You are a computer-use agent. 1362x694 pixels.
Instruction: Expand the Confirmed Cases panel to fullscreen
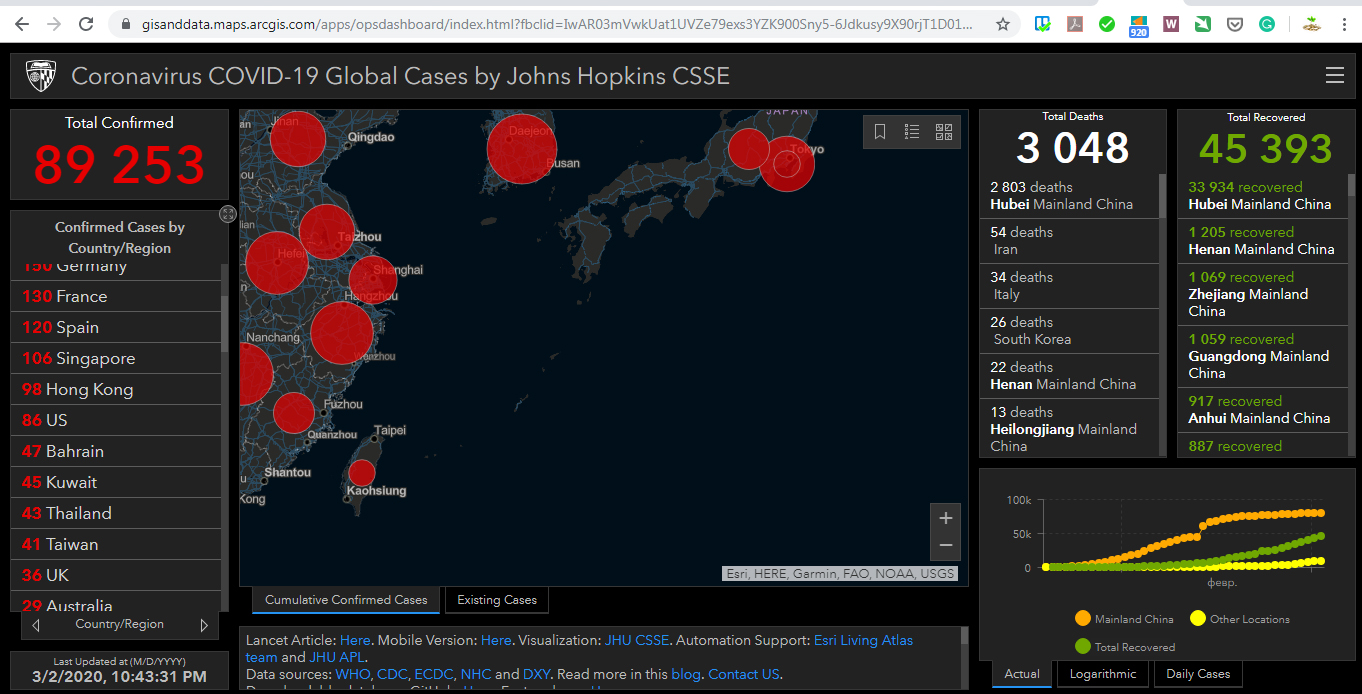[x=228, y=214]
